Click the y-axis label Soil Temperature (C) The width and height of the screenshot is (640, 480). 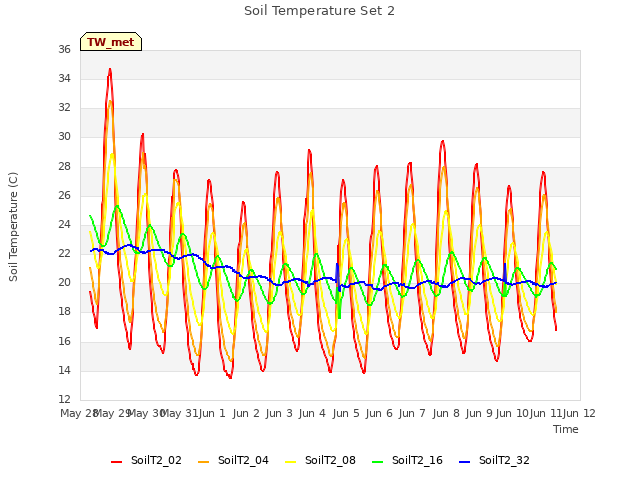(x=13, y=227)
